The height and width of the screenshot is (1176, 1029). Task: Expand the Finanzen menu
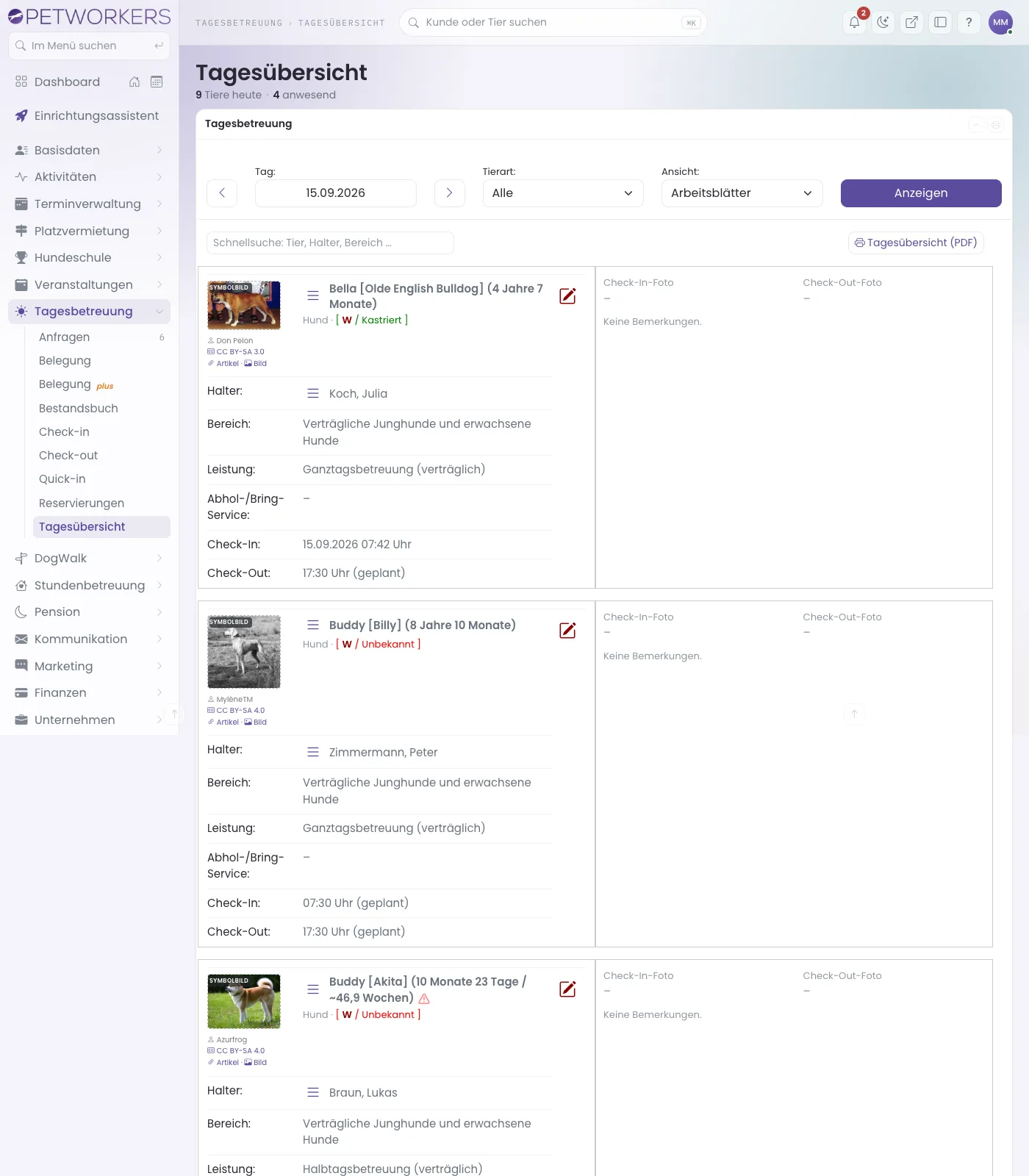89,692
